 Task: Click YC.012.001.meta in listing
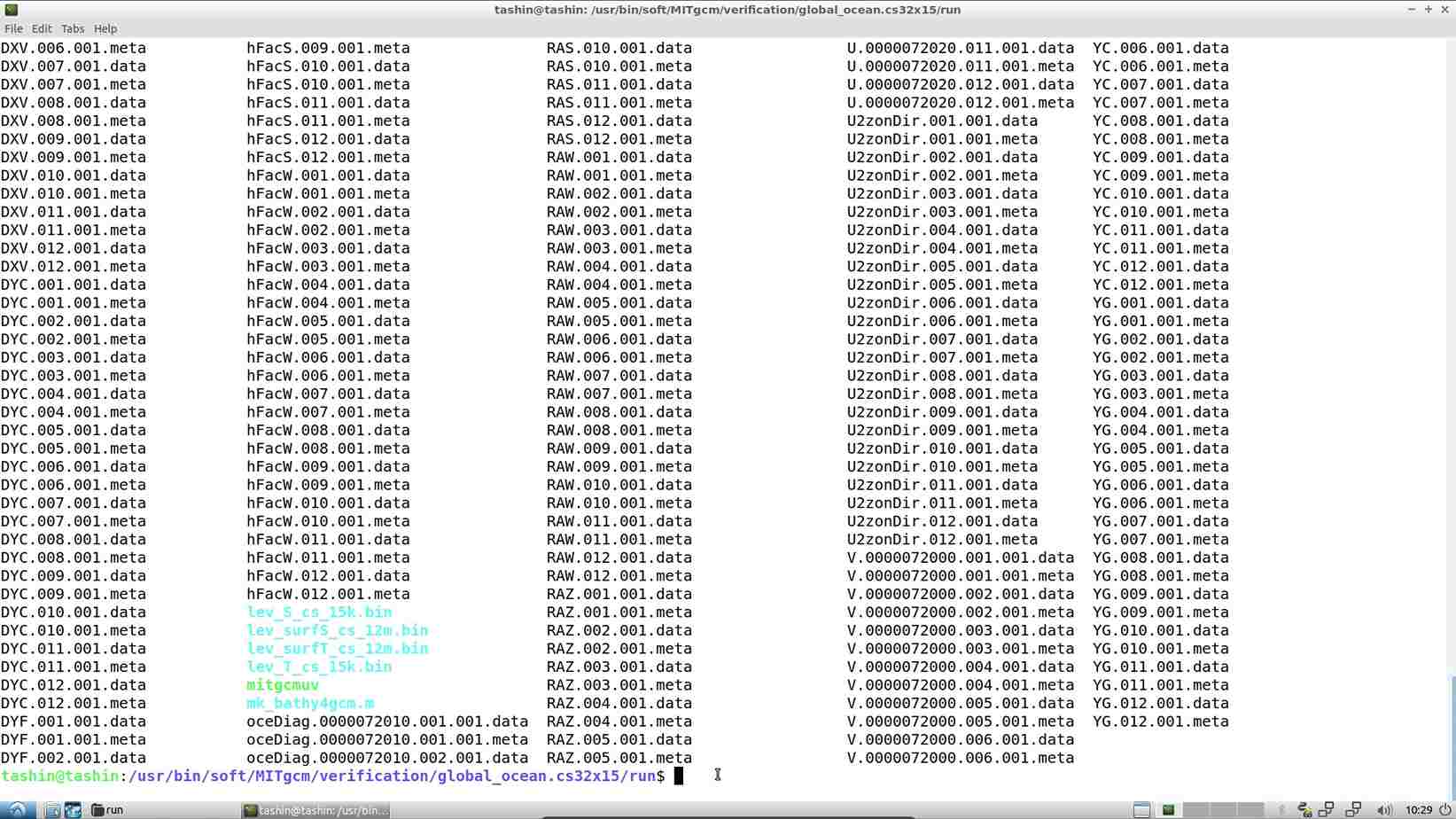(1161, 285)
